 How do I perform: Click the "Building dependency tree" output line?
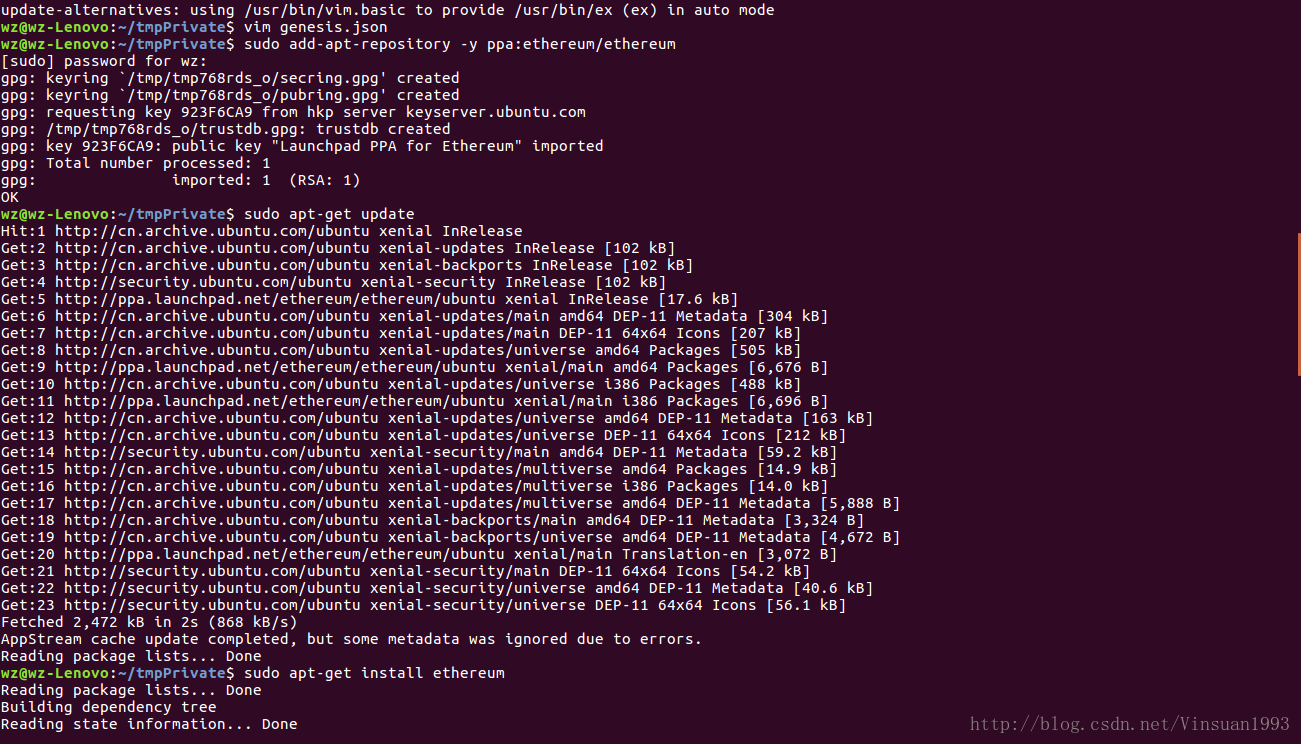click(108, 707)
